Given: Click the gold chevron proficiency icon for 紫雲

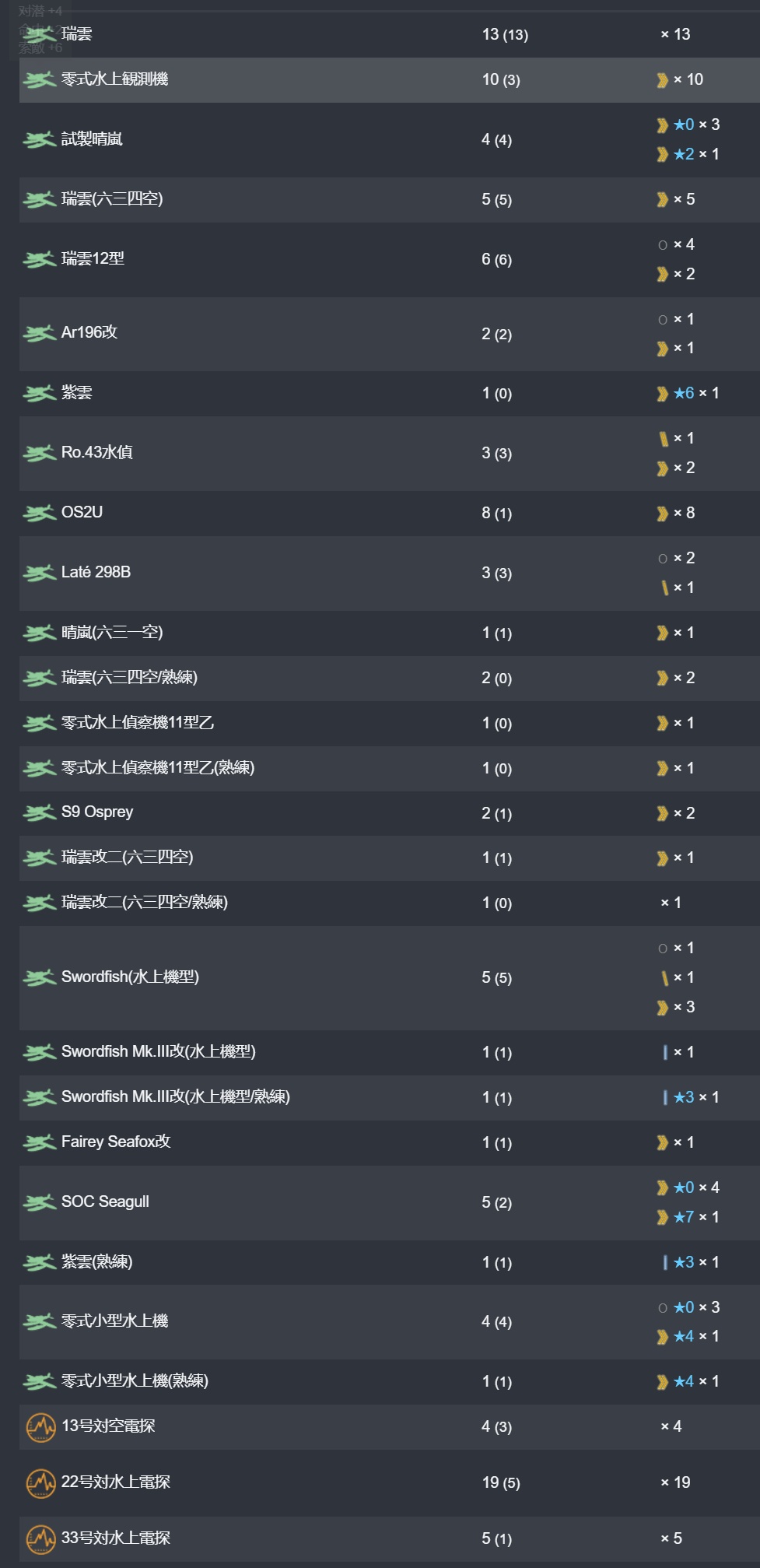Looking at the screenshot, I should pos(662,394).
